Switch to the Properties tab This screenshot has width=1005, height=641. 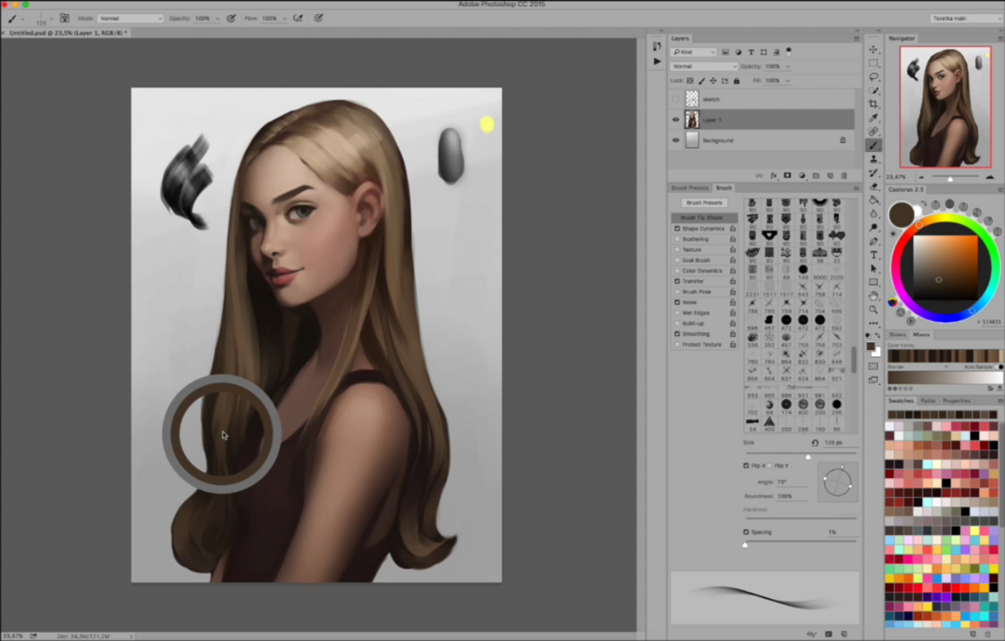956,401
